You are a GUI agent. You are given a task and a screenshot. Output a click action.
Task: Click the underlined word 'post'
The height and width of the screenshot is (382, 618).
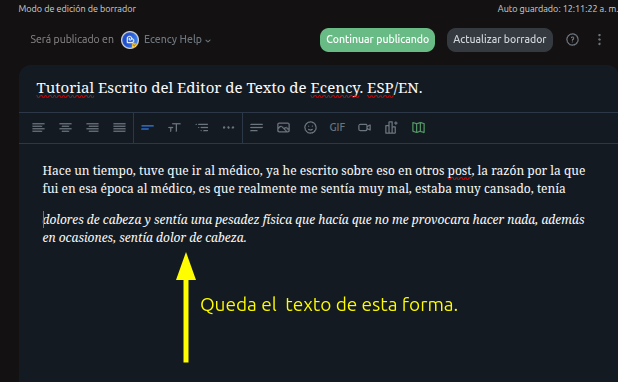point(460,171)
